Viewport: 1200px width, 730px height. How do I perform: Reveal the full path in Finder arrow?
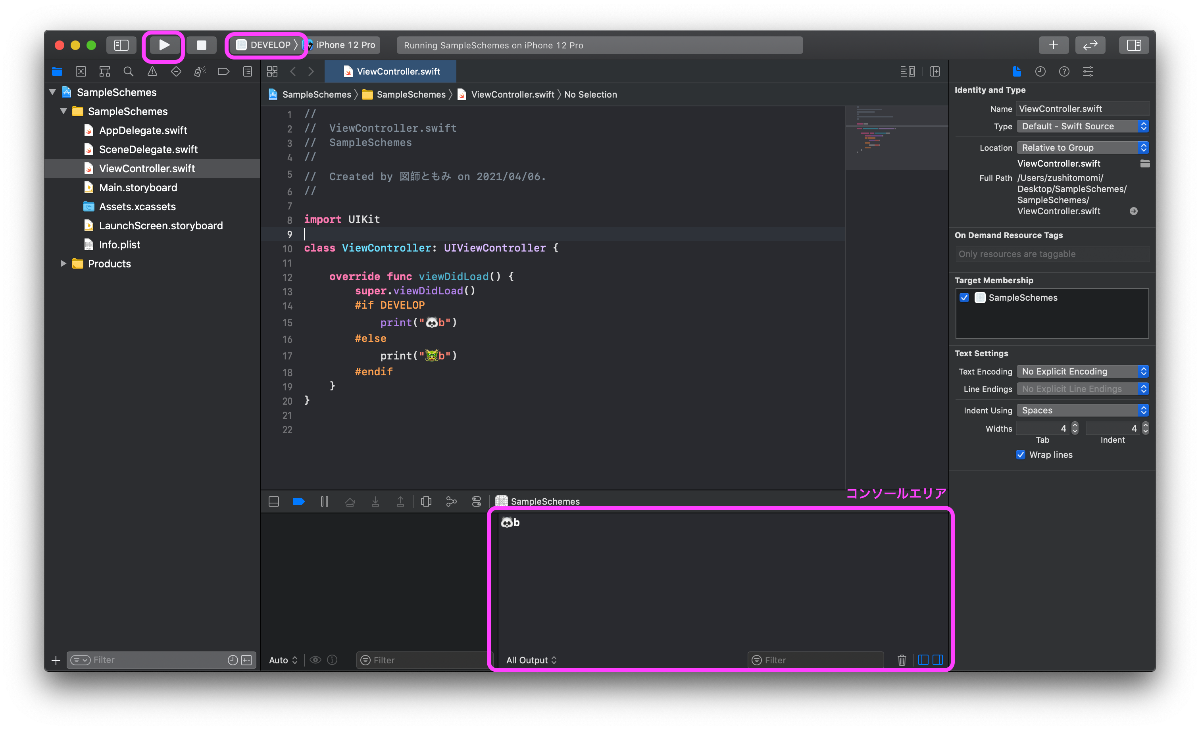(x=1134, y=212)
